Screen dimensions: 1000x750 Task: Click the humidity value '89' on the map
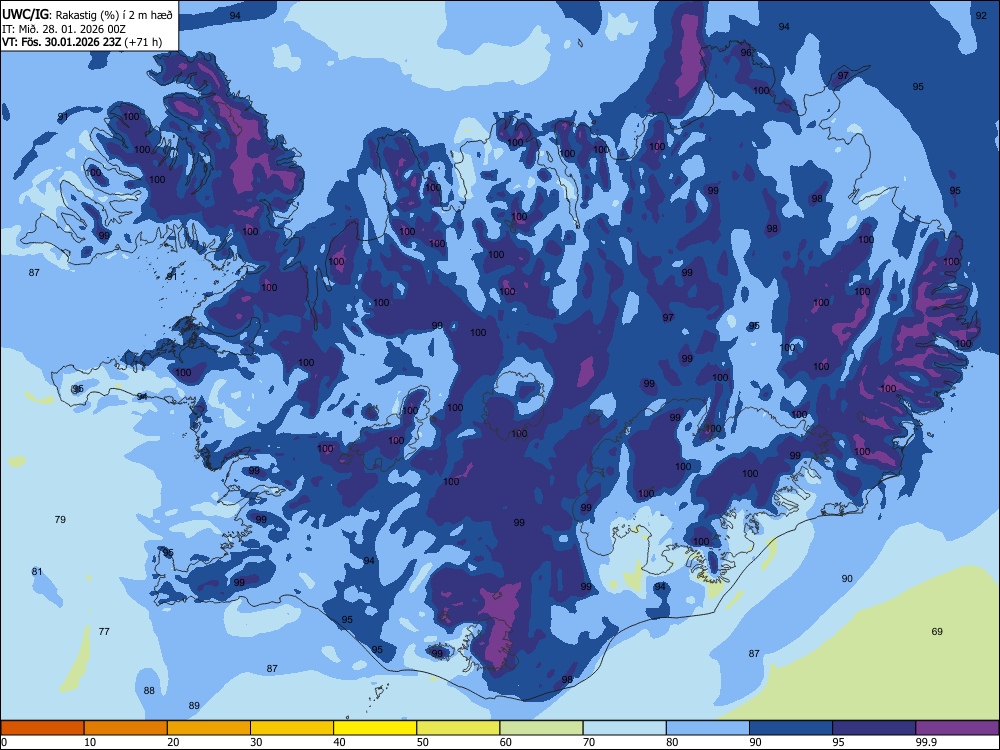point(194,705)
